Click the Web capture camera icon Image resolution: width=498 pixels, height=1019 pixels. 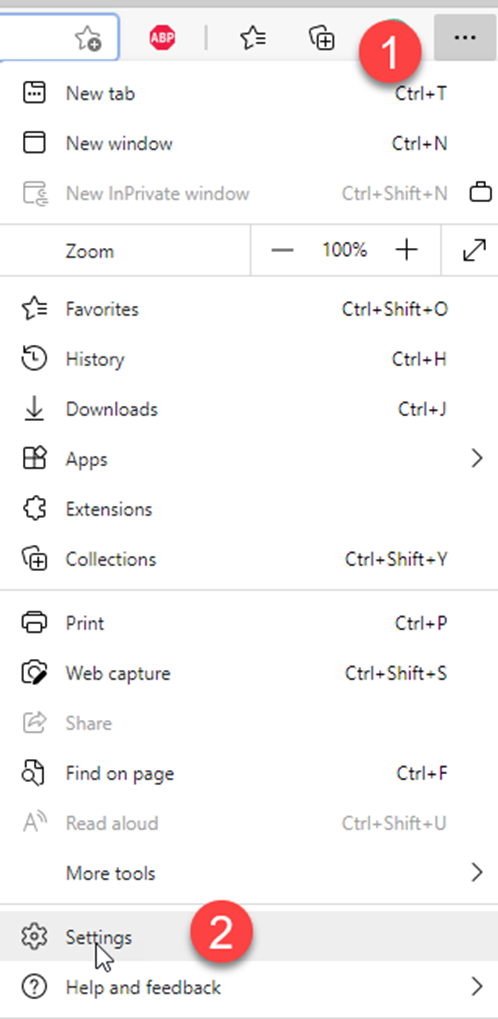34,673
